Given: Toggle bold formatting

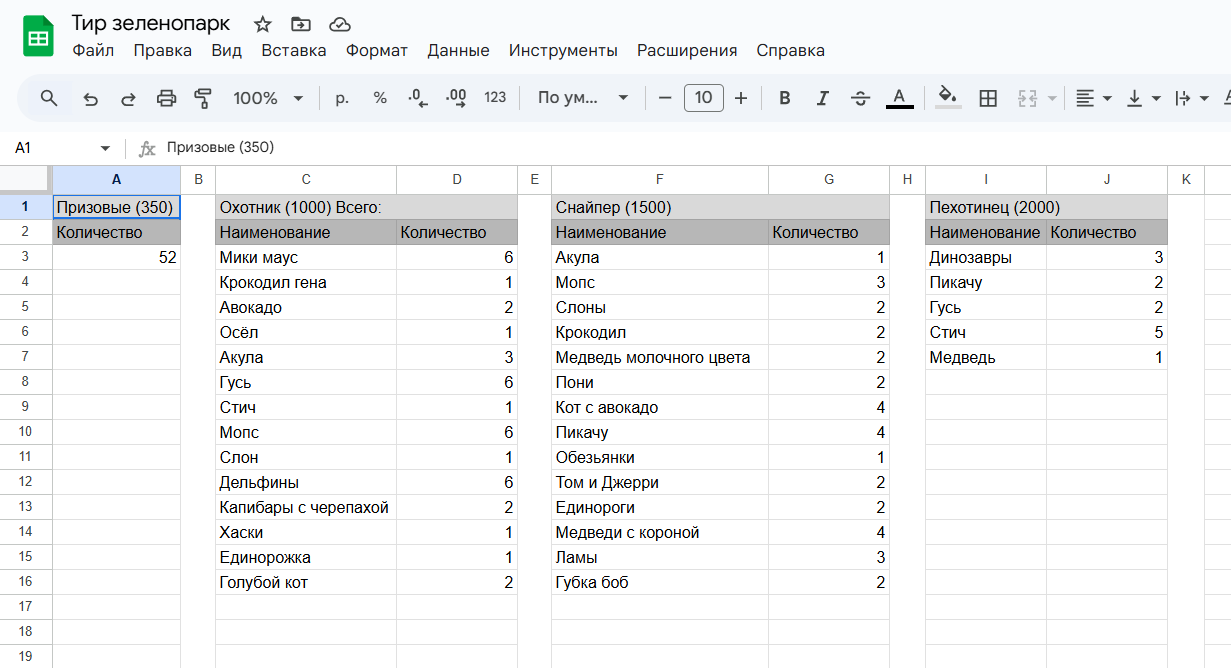Looking at the screenshot, I should point(785,98).
